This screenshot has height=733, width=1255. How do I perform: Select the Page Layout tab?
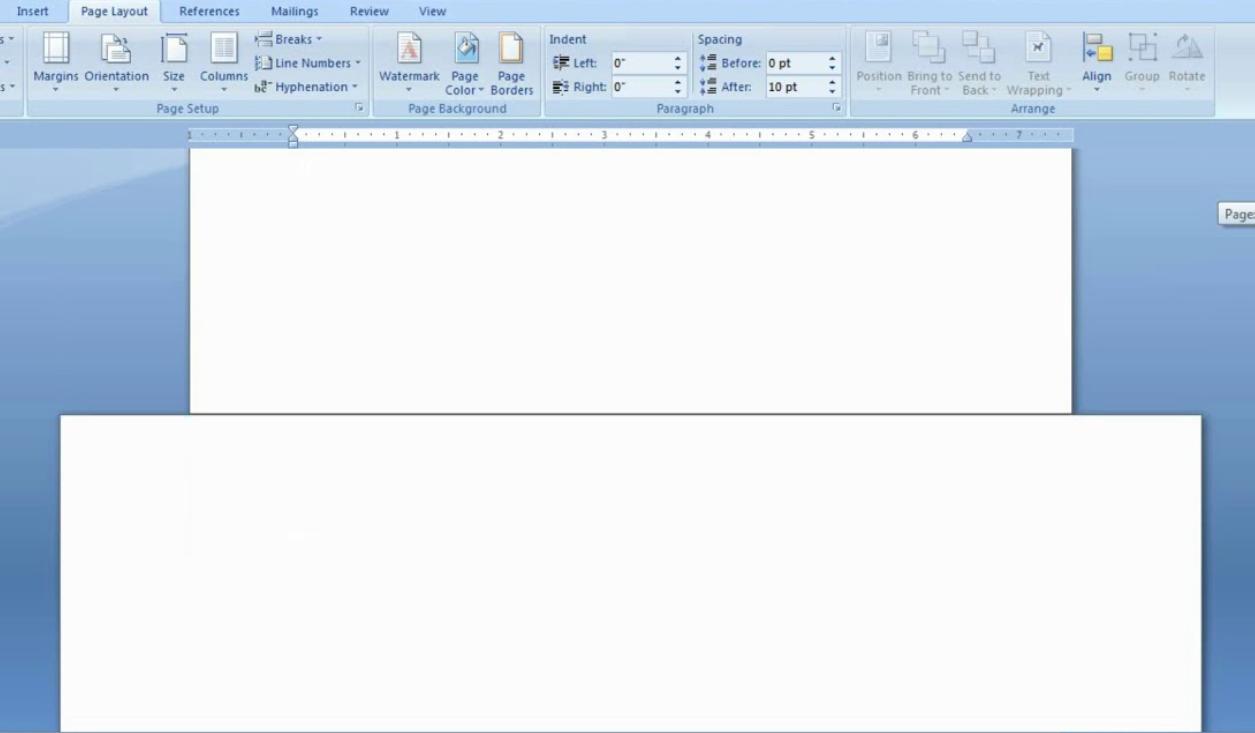114,12
